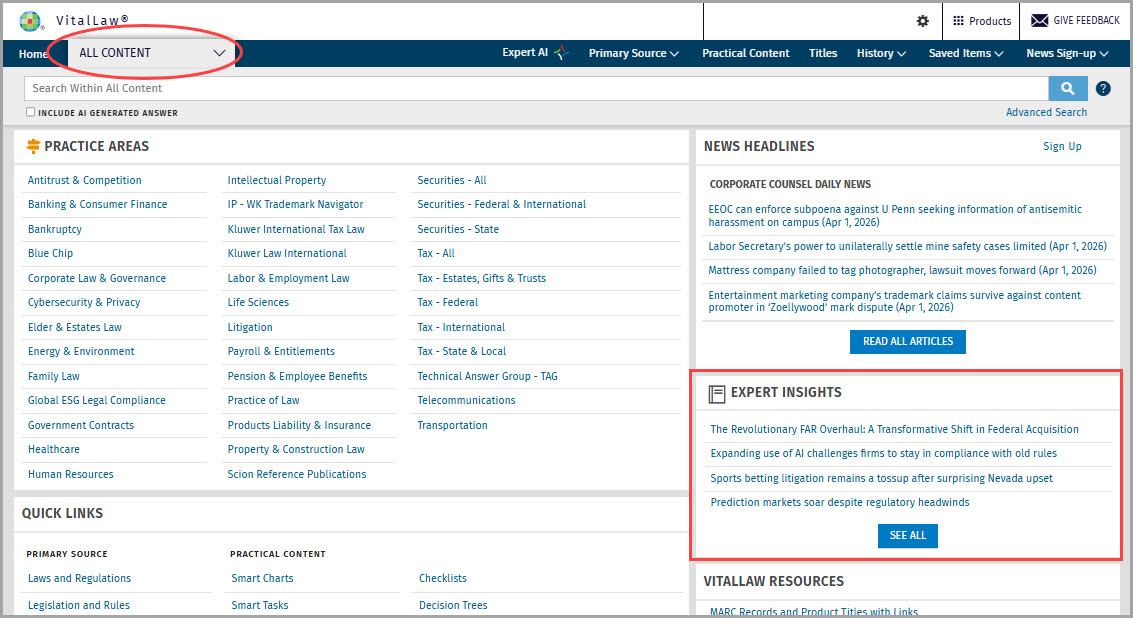Click the Expert Insights document icon

pos(717,393)
